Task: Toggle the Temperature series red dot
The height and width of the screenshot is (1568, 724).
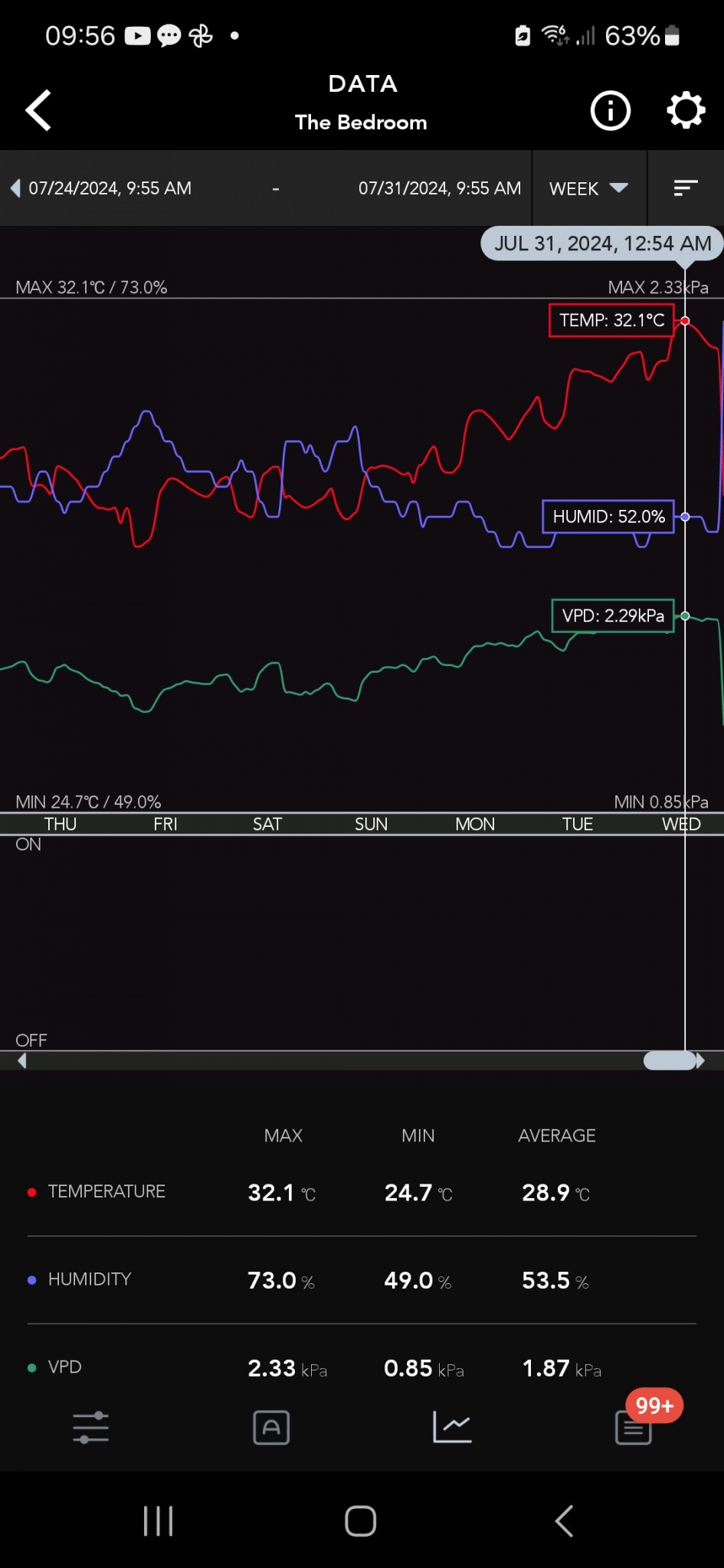Action: pyautogui.click(x=32, y=1192)
